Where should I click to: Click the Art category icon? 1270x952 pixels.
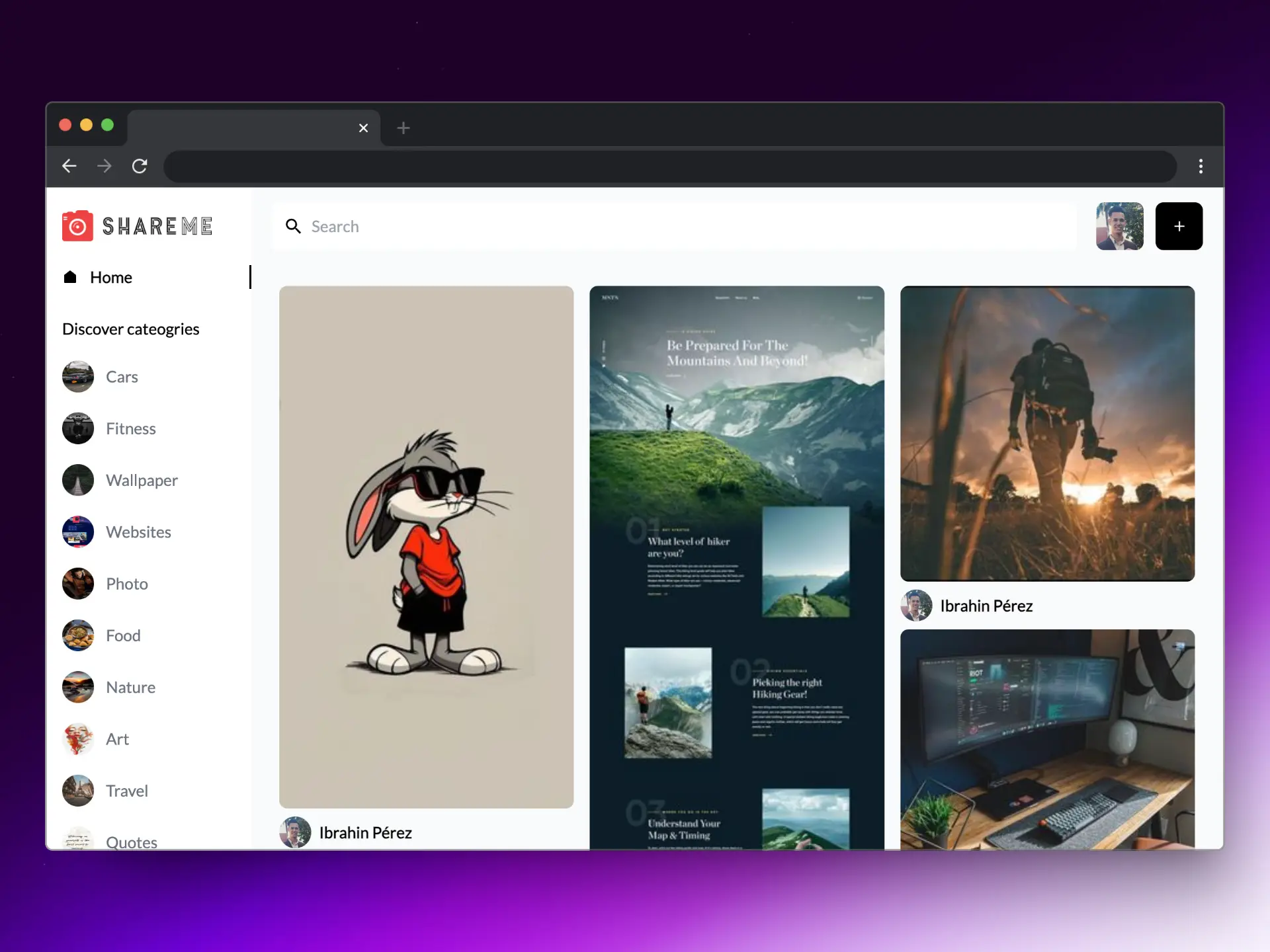(x=77, y=738)
